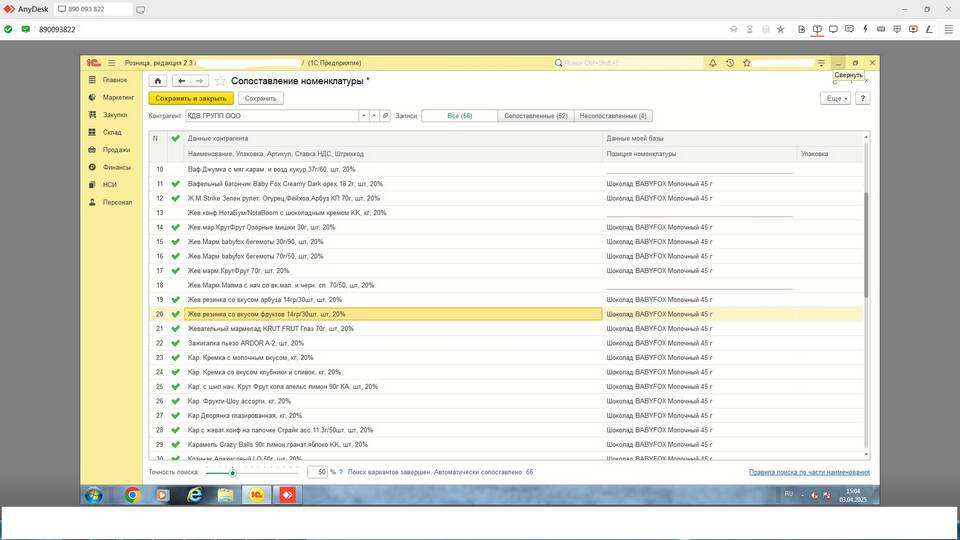Click the Точность поиска value field 50
The height and width of the screenshot is (540, 960).
317,472
